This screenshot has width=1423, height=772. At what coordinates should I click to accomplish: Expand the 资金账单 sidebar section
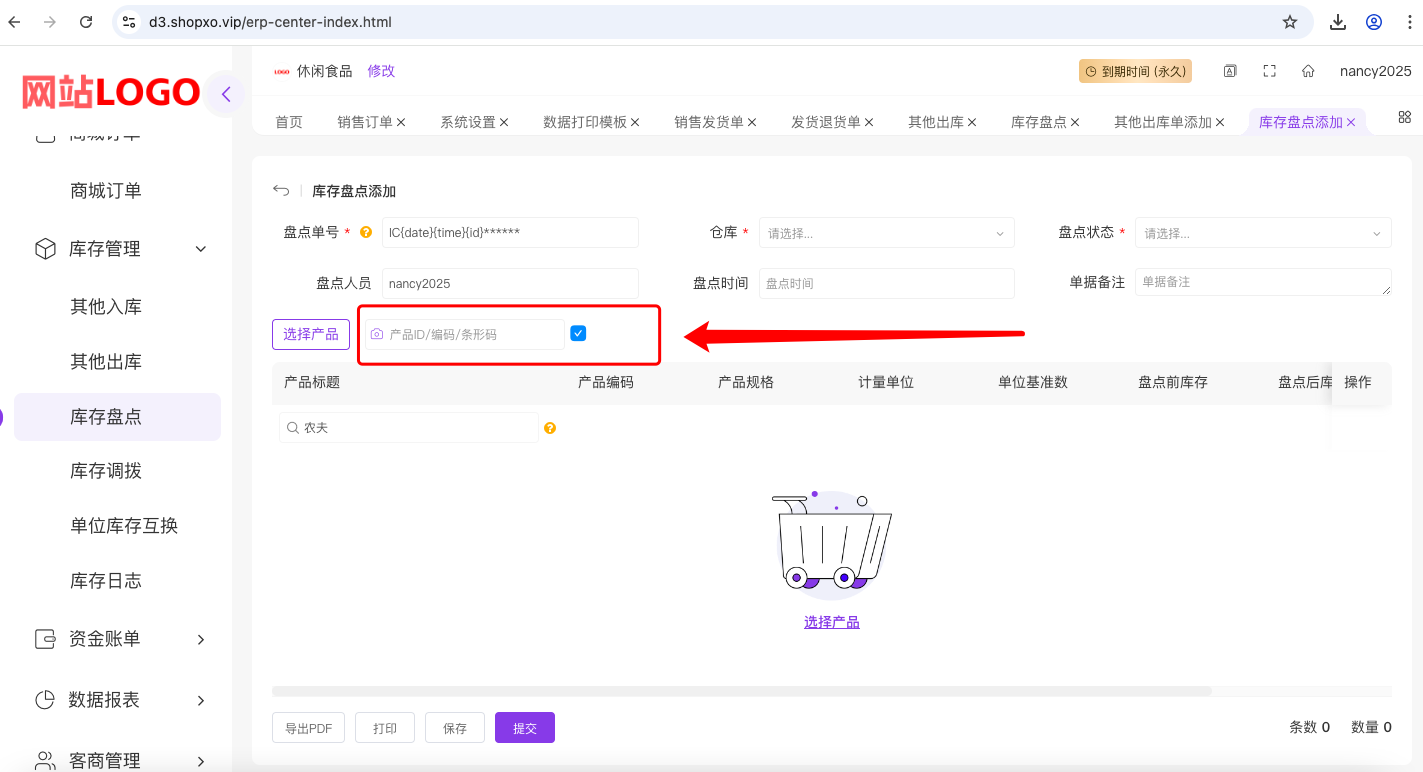[200, 639]
